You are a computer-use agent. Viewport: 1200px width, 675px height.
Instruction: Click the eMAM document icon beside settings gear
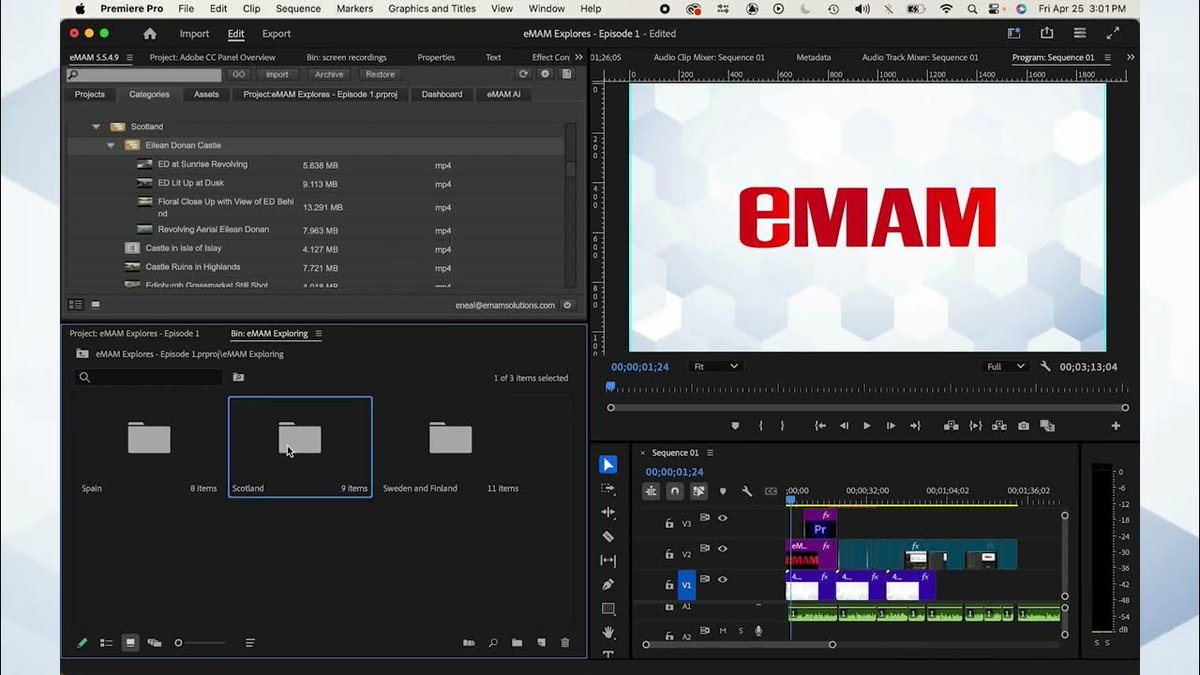(x=567, y=74)
